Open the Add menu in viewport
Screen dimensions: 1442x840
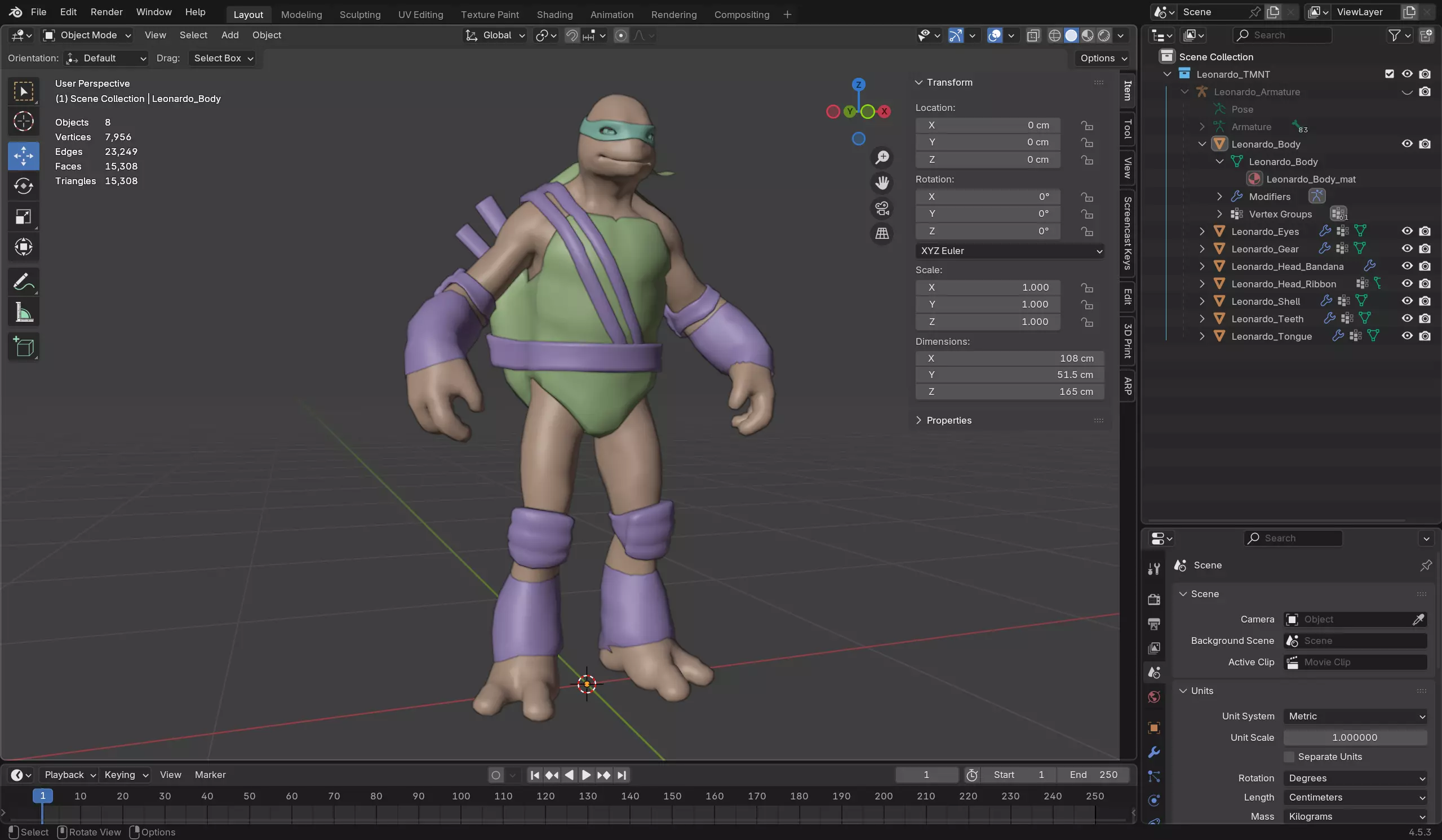230,35
